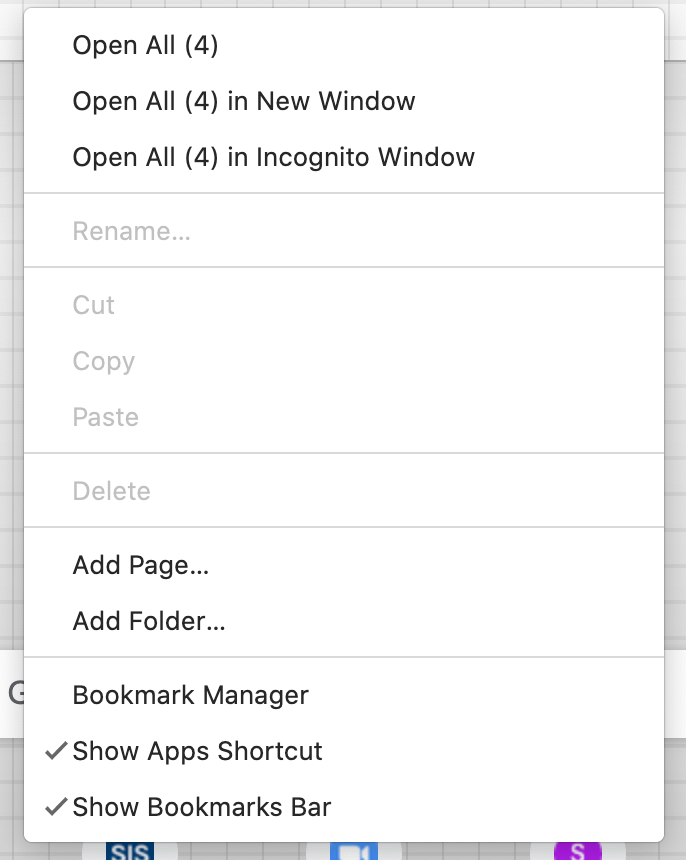This screenshot has height=860, width=686.
Task: Open the blue video camera shortcut
Action: 355,852
